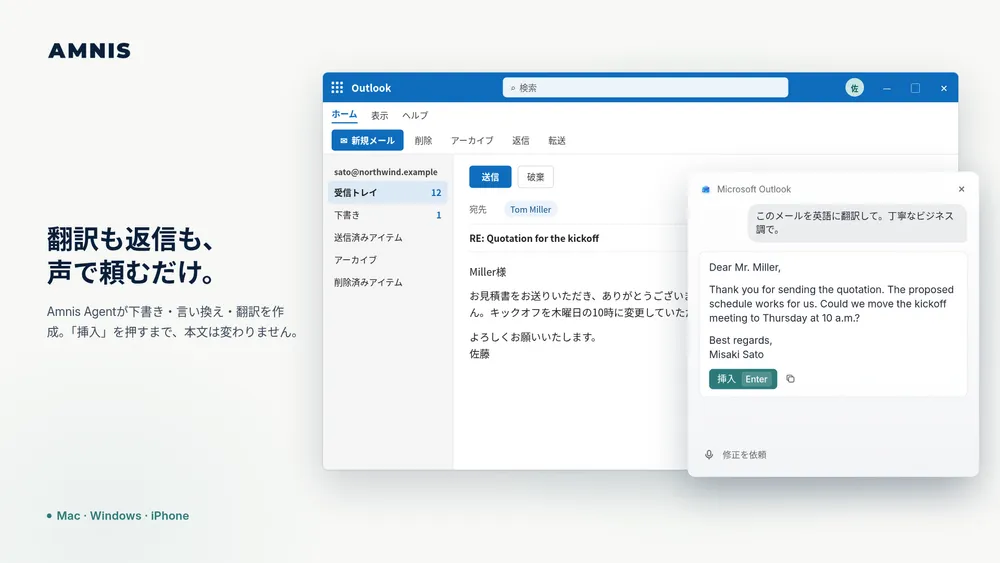Discard the draft with 破棄 button
Viewport: 1000px width, 563px height.
536,177
